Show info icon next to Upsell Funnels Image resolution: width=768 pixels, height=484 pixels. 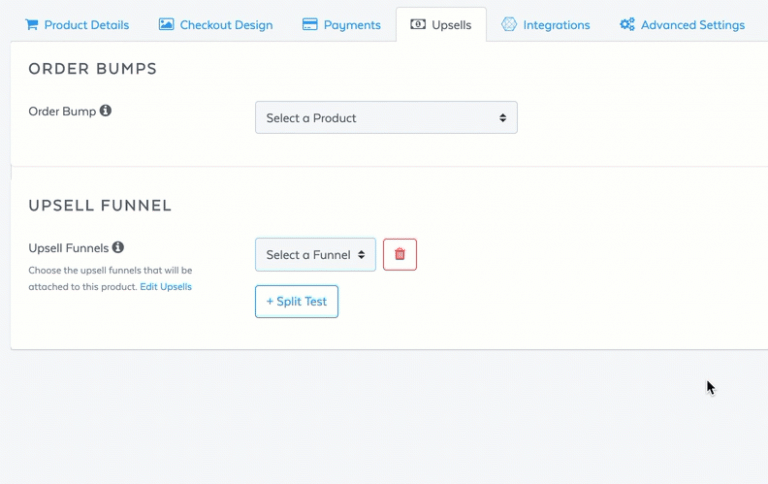pyautogui.click(x=118, y=247)
